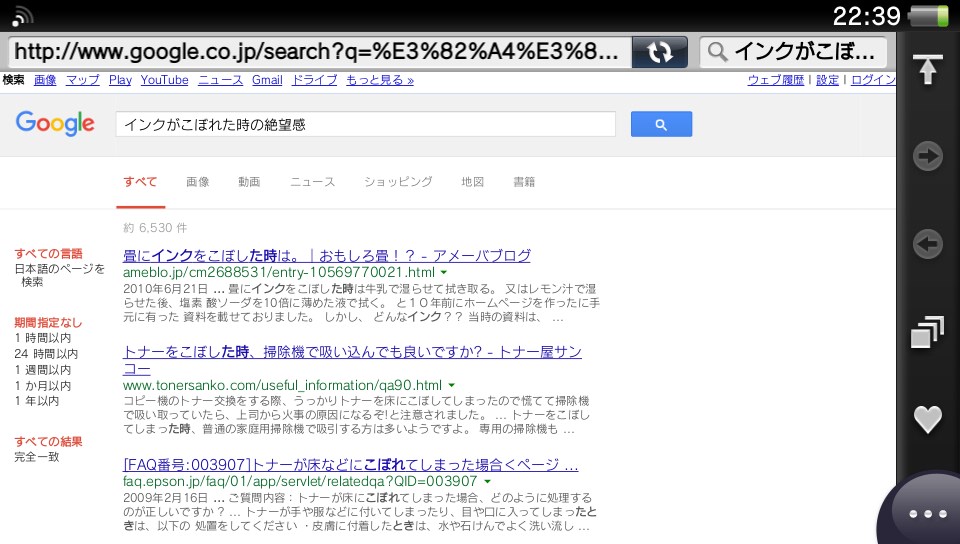Viewport: 960px width, 544px height.
Task: Expand the faq.epson.jp result dropdown arrow
Action: pyautogui.click(x=487, y=482)
